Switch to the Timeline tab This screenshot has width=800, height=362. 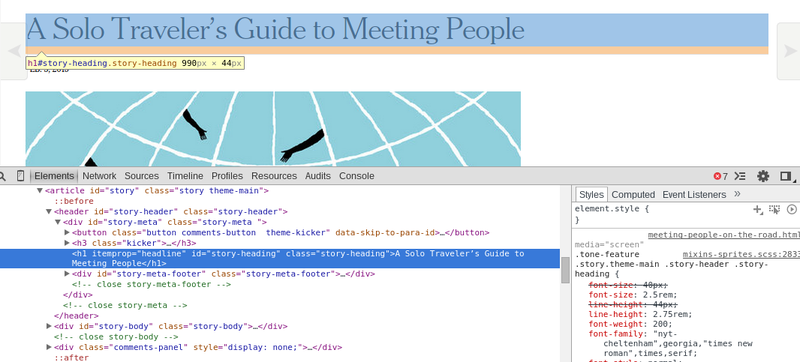185,176
